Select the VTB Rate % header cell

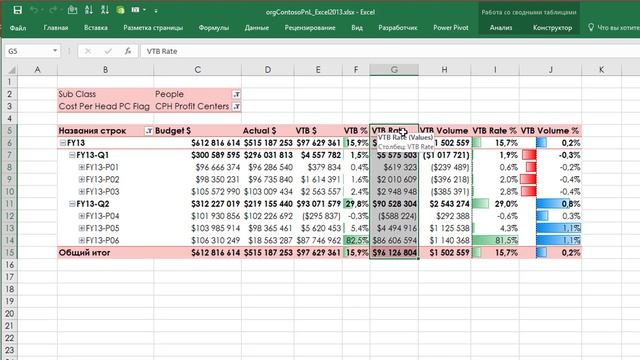(x=495, y=131)
